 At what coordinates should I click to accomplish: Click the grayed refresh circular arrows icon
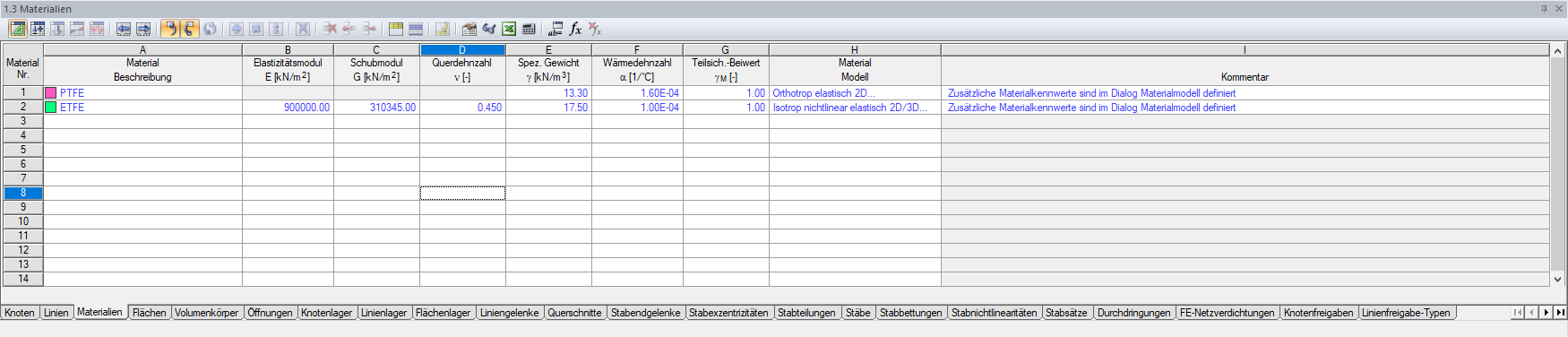(x=210, y=29)
